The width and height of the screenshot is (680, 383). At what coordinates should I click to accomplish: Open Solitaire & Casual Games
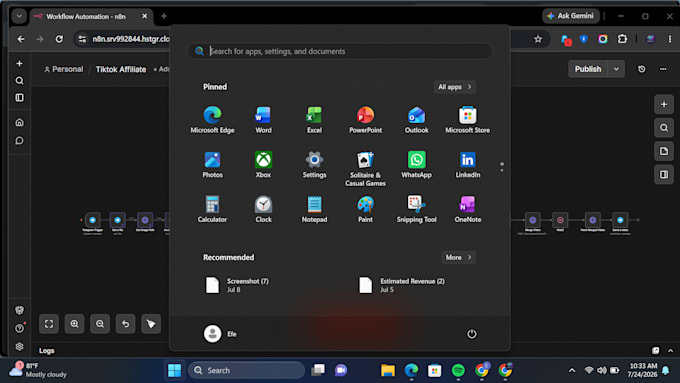click(365, 169)
